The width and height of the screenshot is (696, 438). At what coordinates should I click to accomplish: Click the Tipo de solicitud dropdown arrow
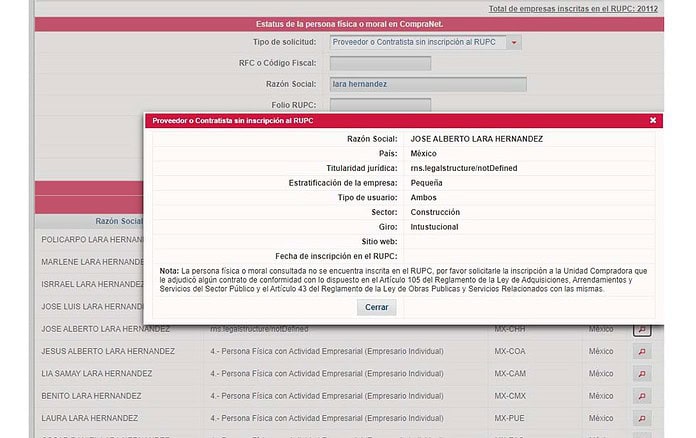coord(514,43)
